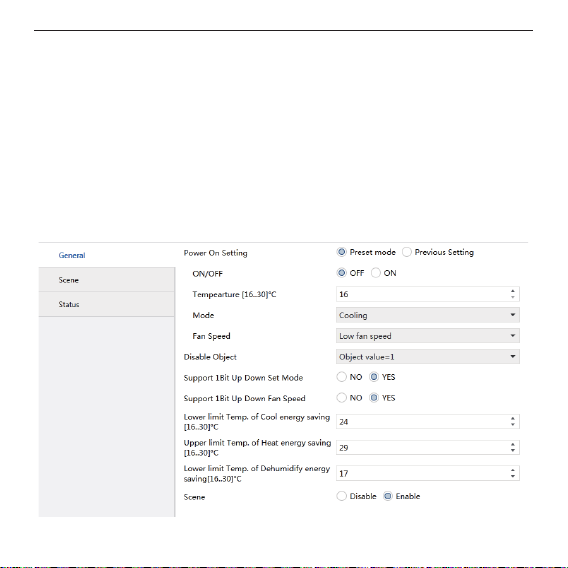Disable the Scene option

click(341, 496)
